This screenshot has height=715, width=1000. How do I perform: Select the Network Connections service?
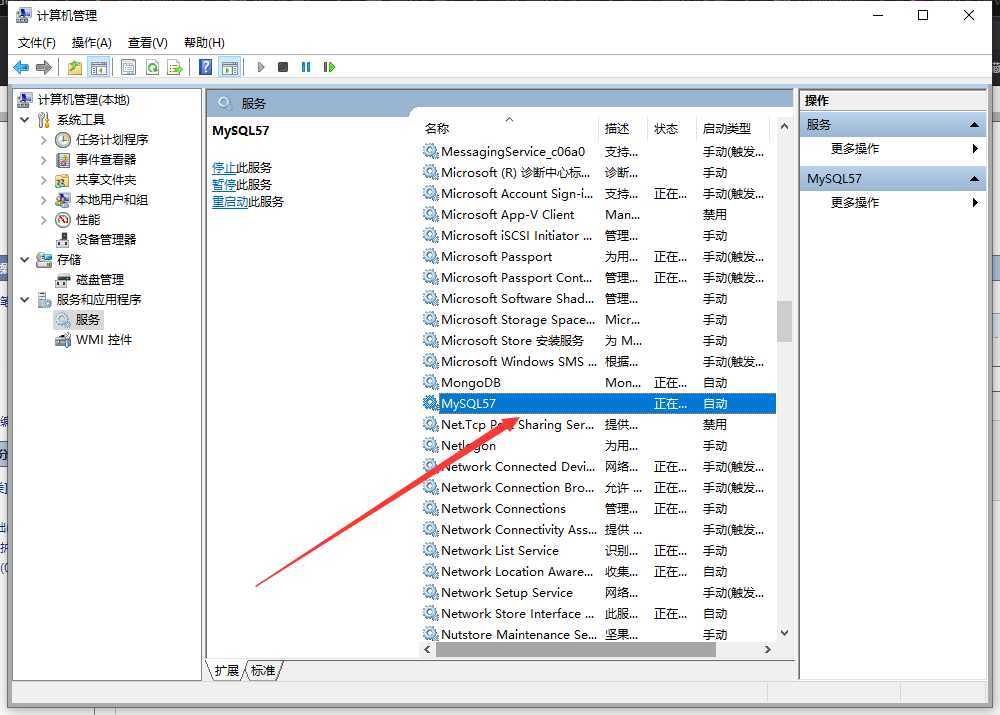click(x=598, y=508)
